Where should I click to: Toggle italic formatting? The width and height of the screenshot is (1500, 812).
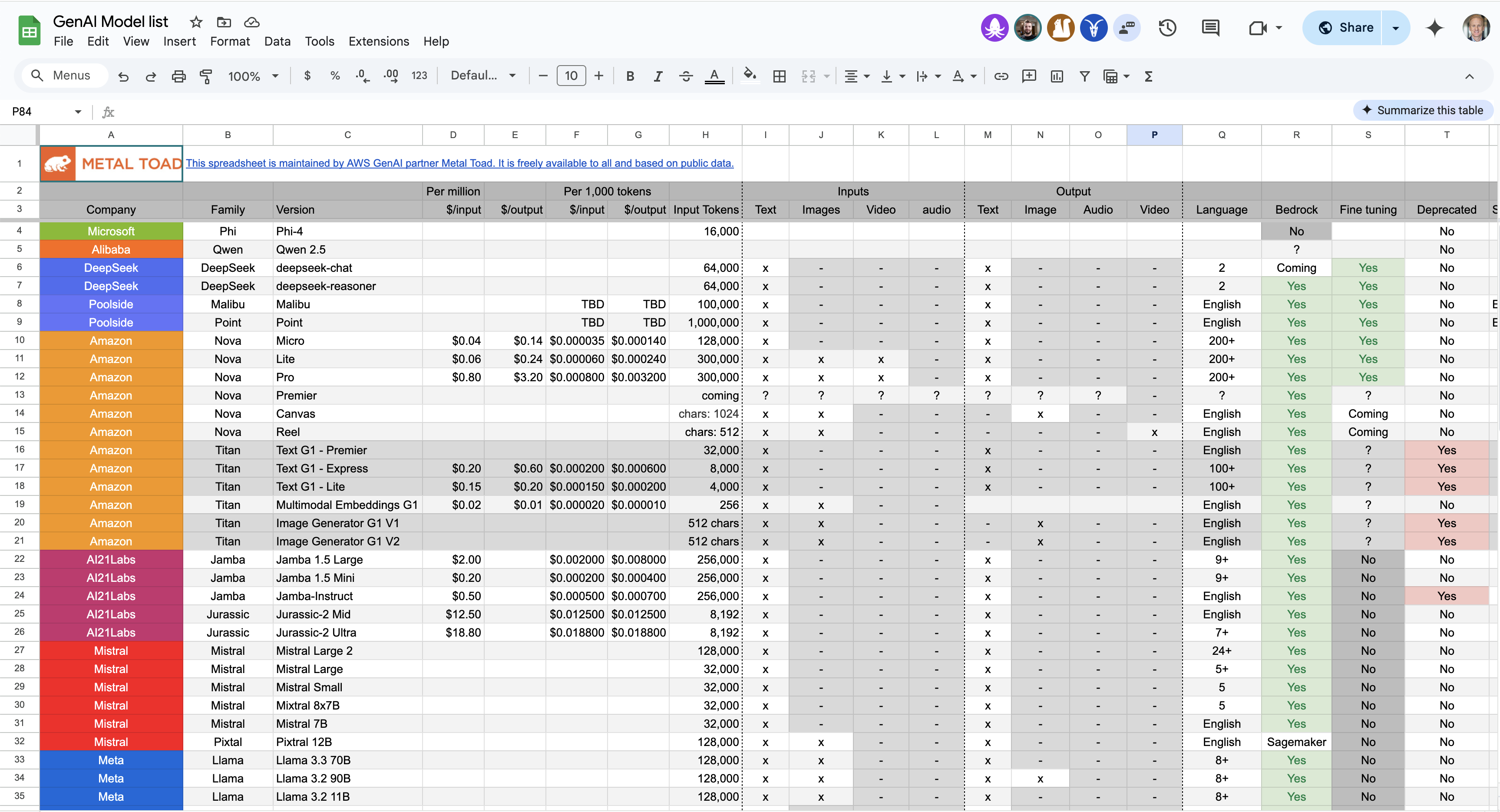coord(658,76)
